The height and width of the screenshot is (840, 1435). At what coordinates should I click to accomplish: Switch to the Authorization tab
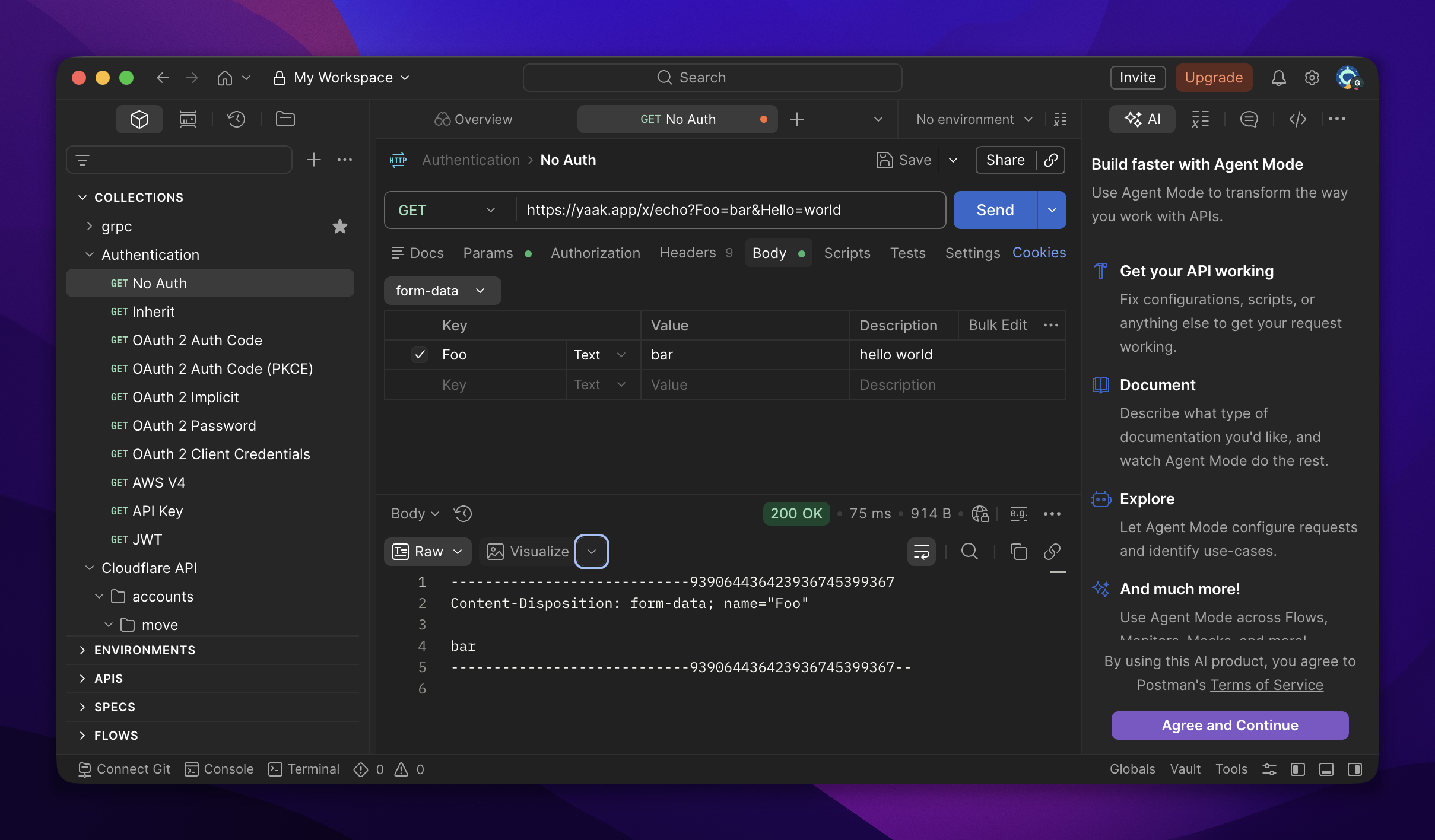tap(595, 253)
